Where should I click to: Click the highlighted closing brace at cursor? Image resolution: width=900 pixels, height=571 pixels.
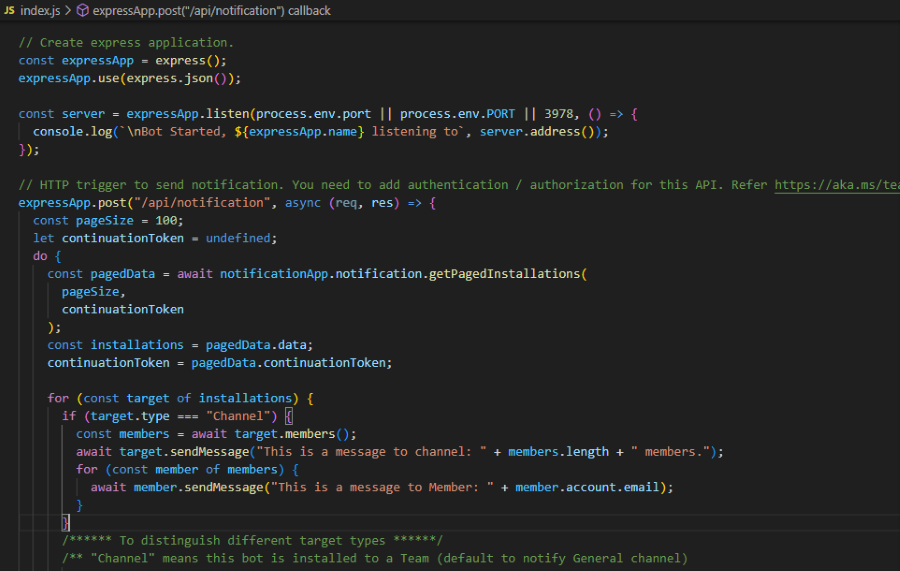66,523
